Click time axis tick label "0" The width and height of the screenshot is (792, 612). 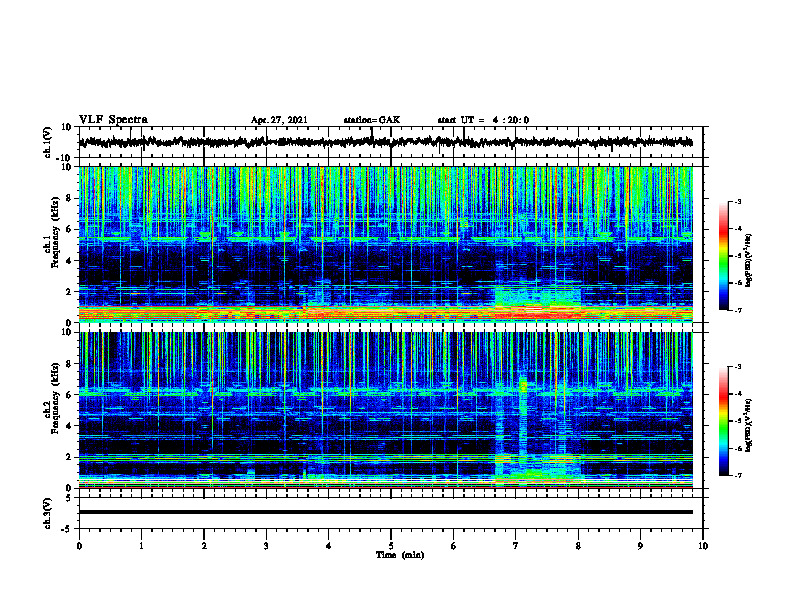(x=79, y=546)
